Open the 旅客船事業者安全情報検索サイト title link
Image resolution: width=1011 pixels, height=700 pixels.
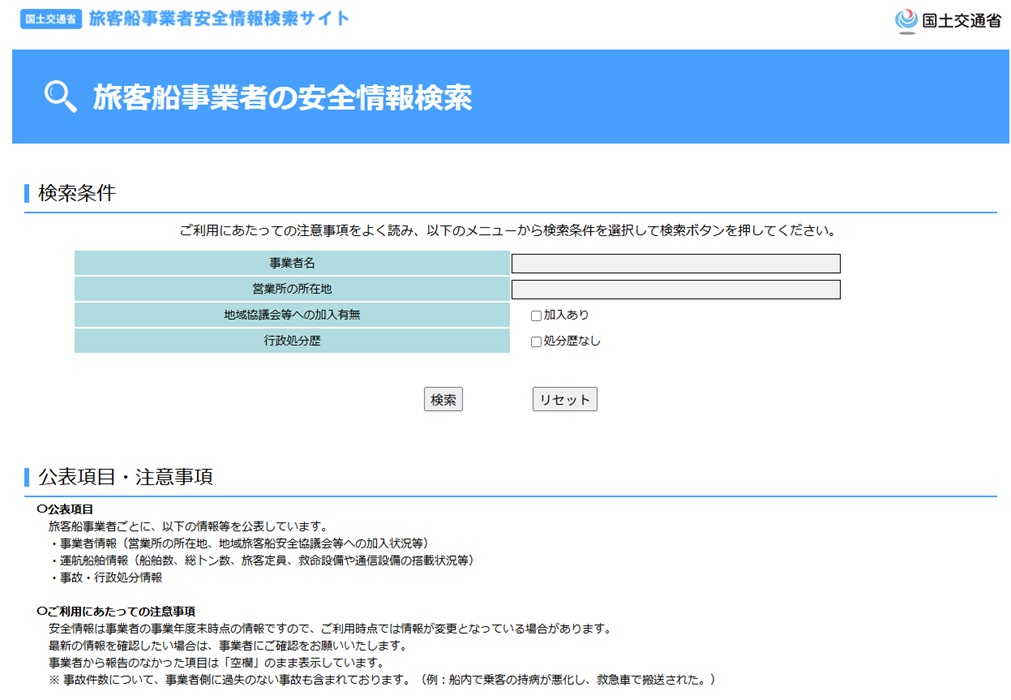click(x=219, y=18)
